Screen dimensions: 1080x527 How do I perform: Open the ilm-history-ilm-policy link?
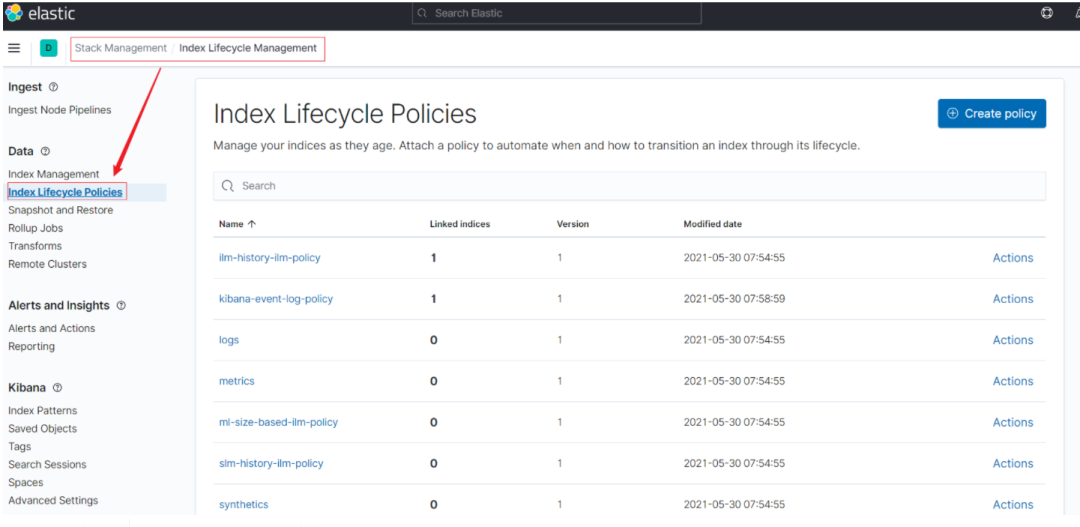pos(269,258)
